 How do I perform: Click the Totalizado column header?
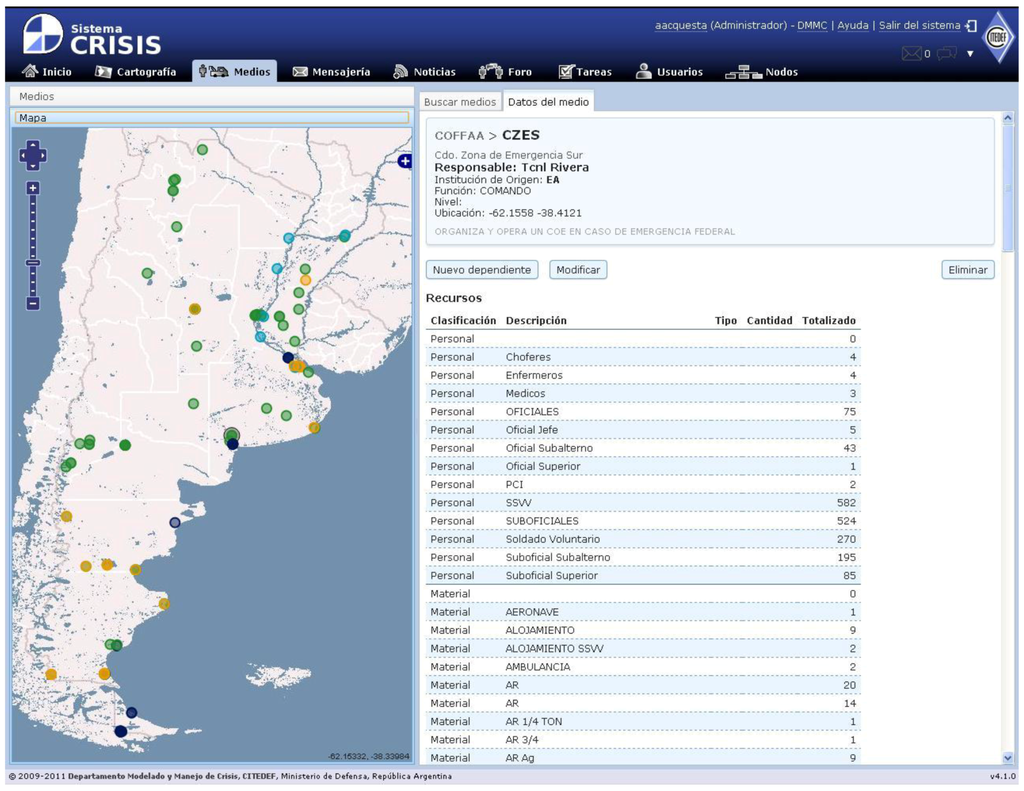pyautogui.click(x=829, y=320)
